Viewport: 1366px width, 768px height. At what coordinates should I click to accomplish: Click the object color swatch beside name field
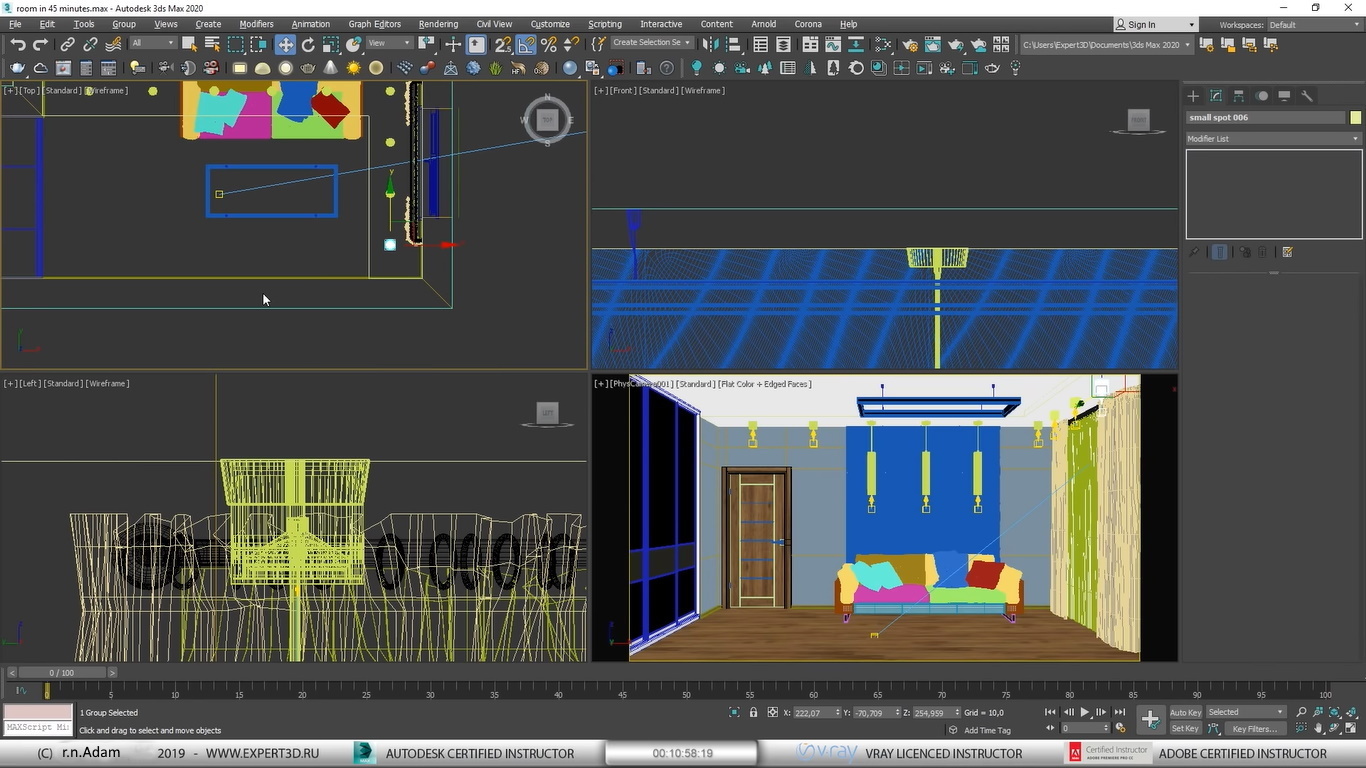coord(1355,117)
